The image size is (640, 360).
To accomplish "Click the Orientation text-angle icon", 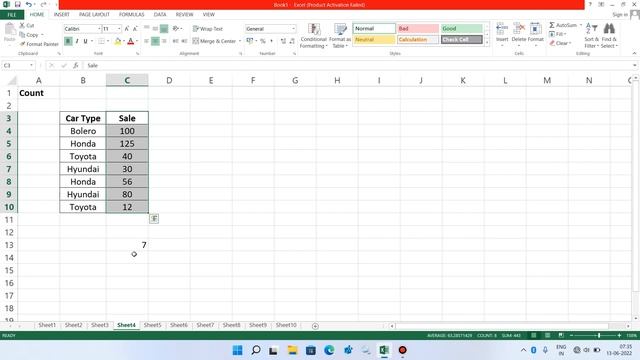I will coord(176,29).
